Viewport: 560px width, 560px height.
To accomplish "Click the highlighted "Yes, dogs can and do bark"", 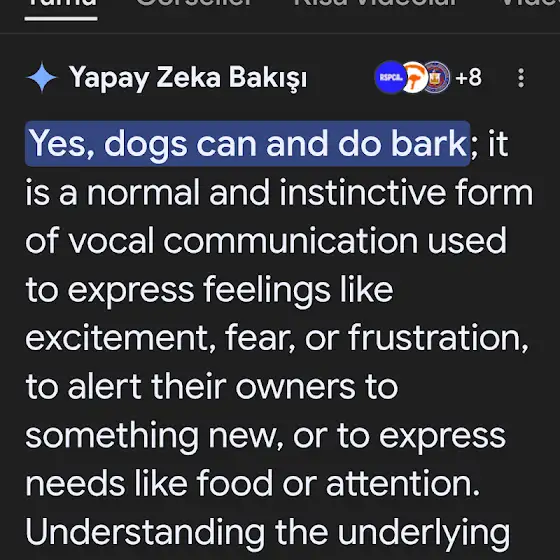I will click(248, 144).
